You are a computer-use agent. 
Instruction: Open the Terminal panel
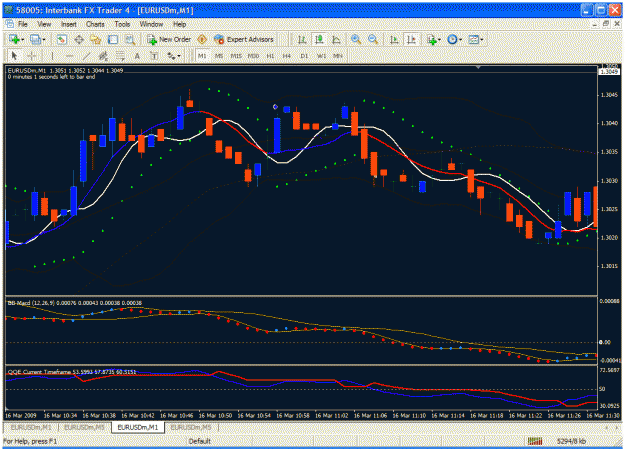[x=113, y=39]
